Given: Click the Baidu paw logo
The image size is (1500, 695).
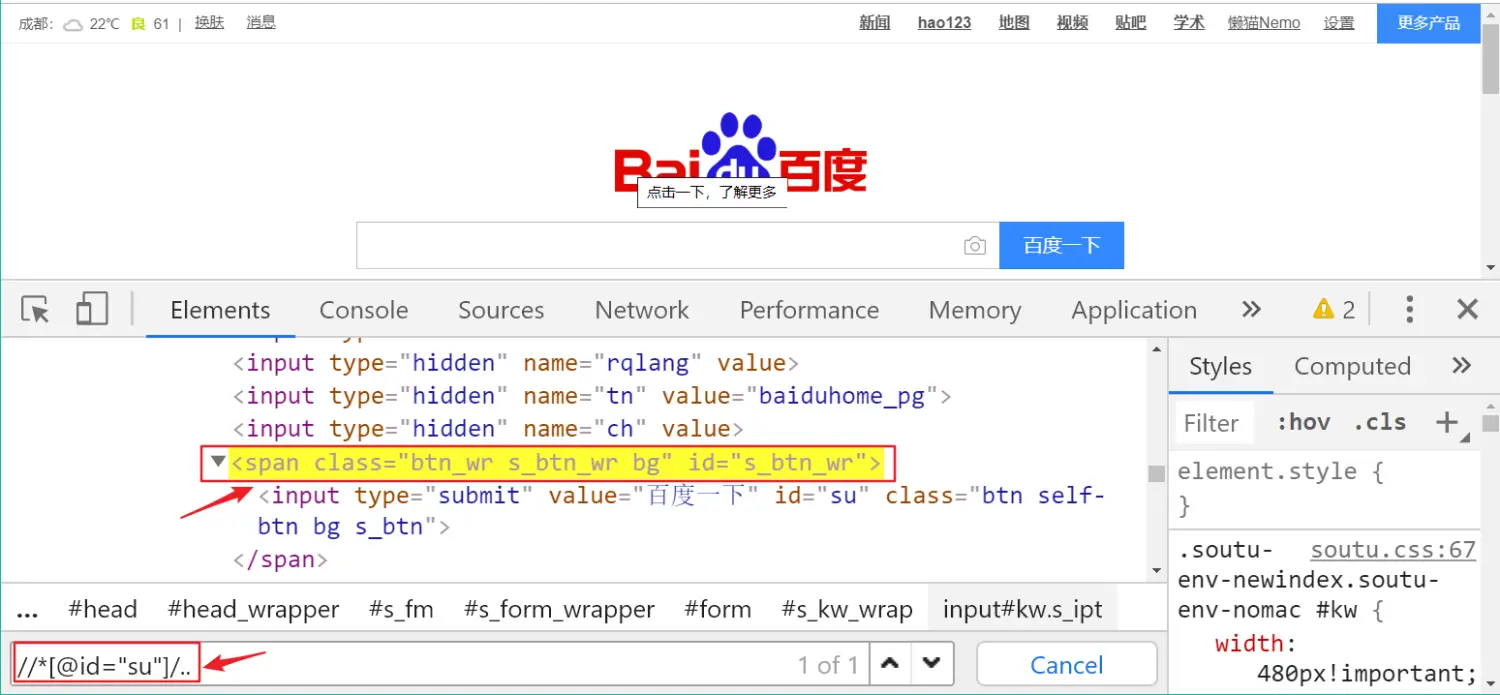Looking at the screenshot, I should pyautogui.click(x=740, y=152).
